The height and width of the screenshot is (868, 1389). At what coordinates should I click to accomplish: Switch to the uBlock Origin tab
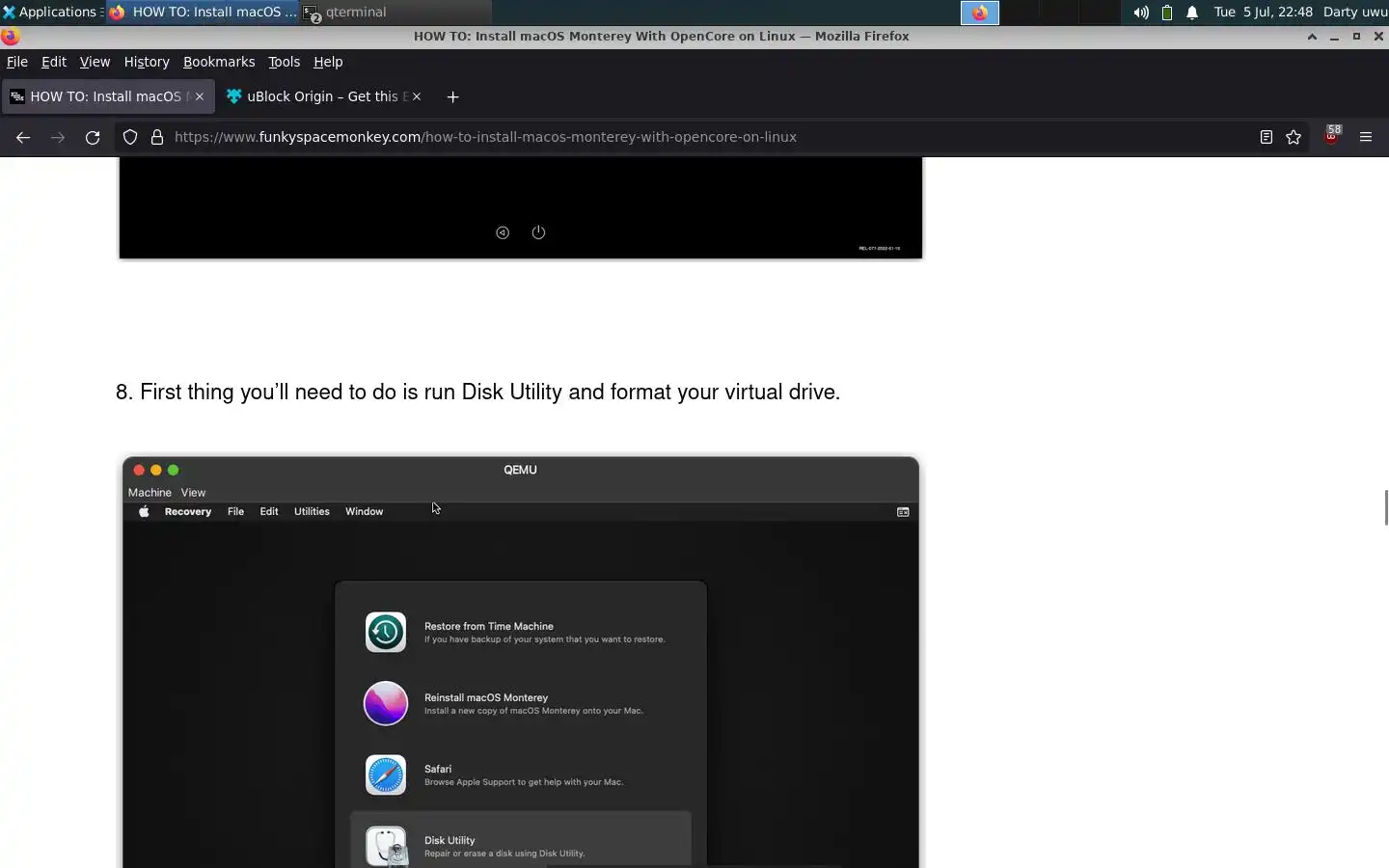point(322,96)
